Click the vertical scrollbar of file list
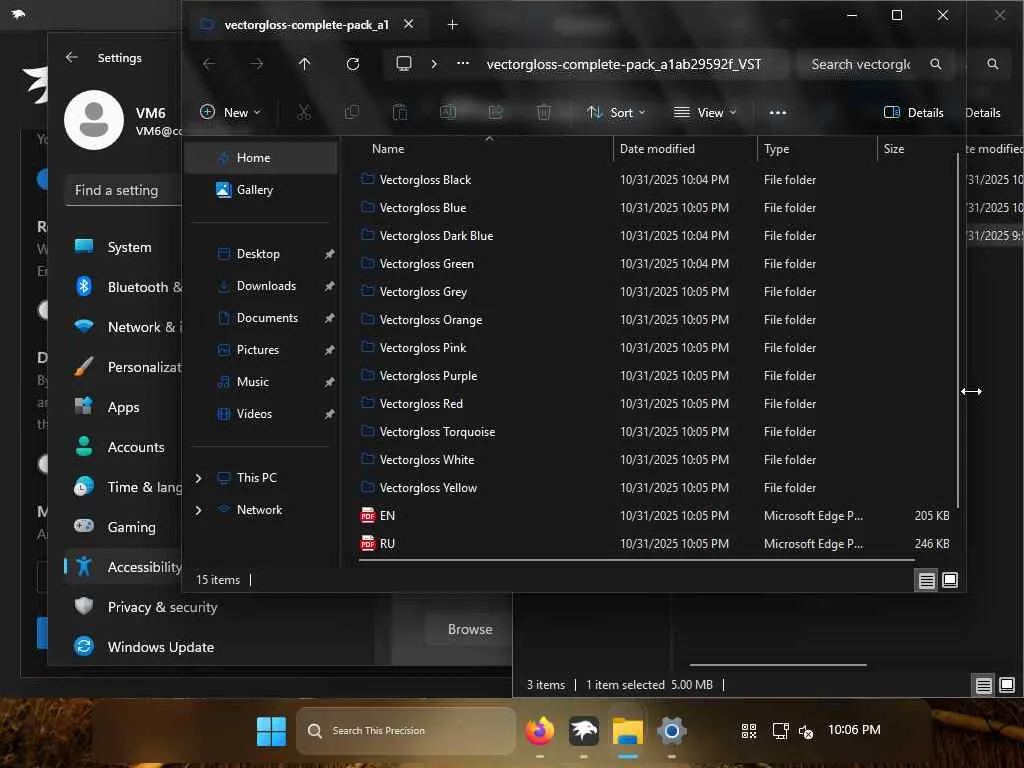 pos(957,330)
